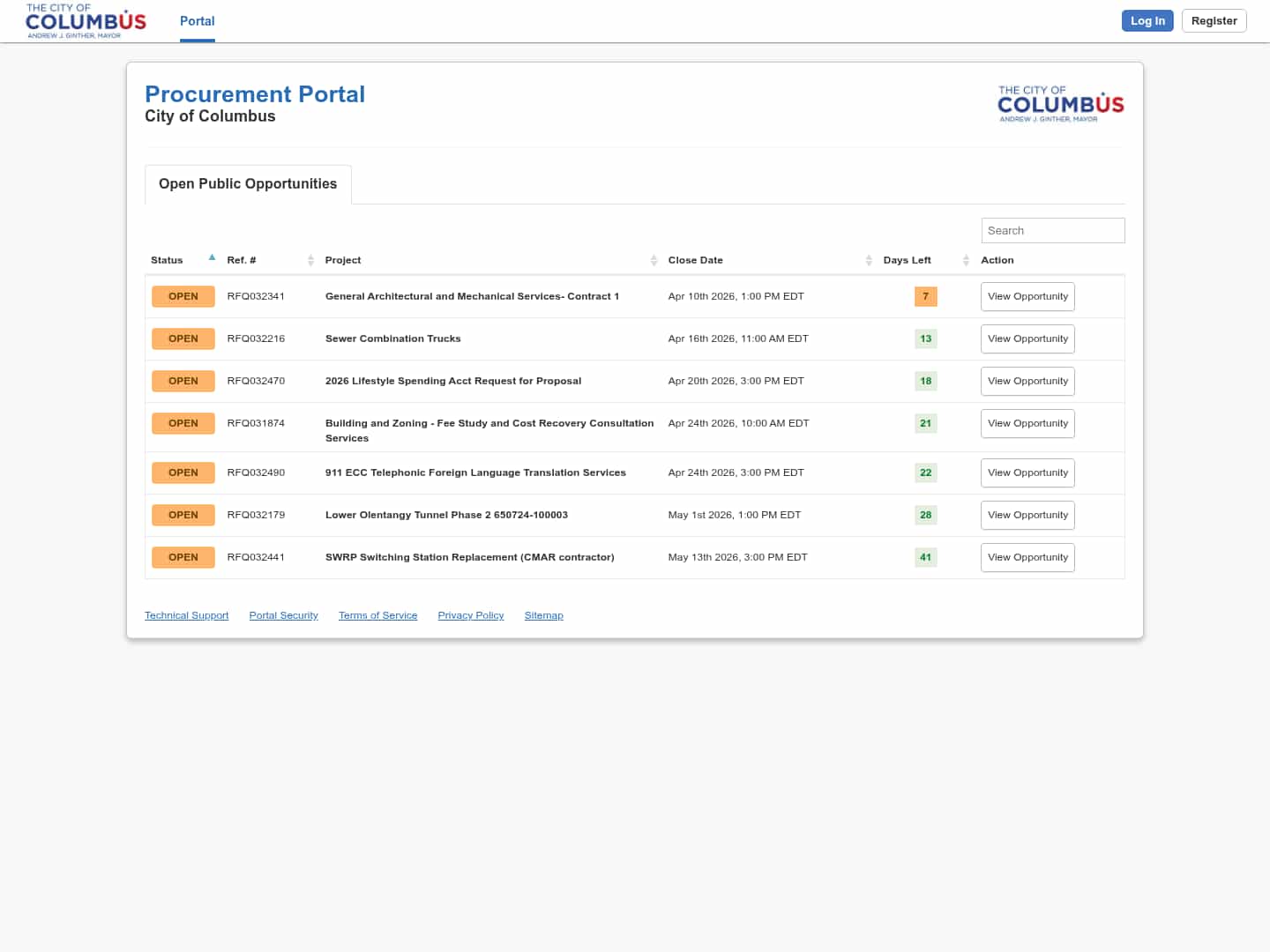Focus the Search input field

pyautogui.click(x=1052, y=230)
